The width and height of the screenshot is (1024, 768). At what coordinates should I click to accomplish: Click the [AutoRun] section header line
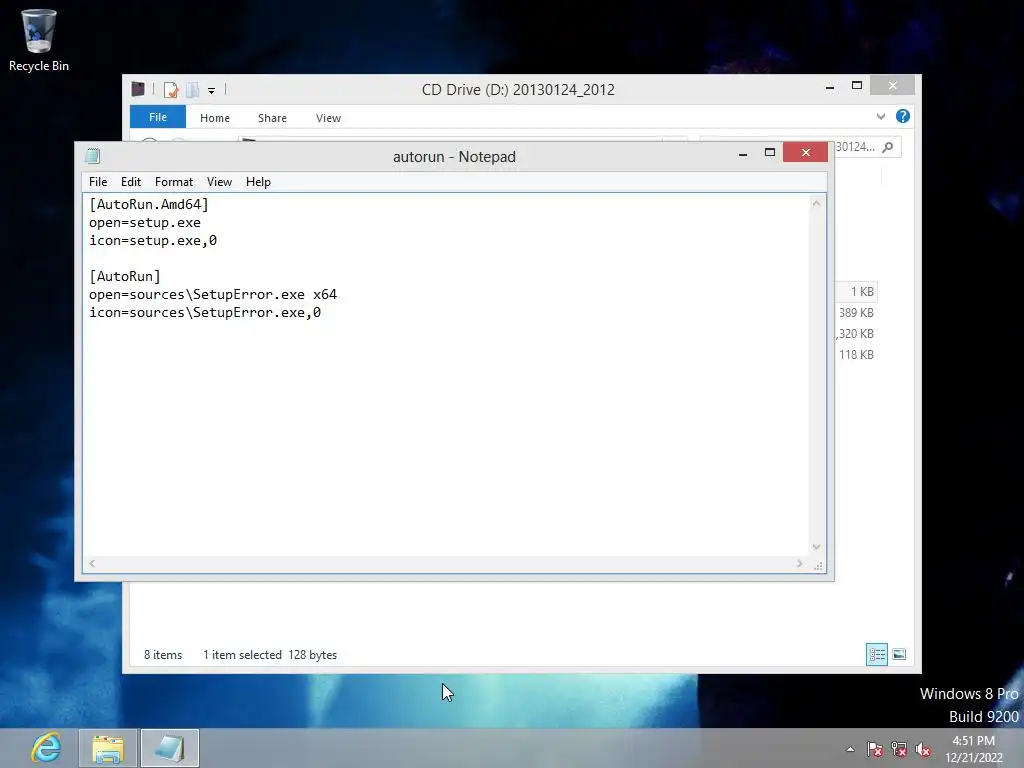coord(125,276)
